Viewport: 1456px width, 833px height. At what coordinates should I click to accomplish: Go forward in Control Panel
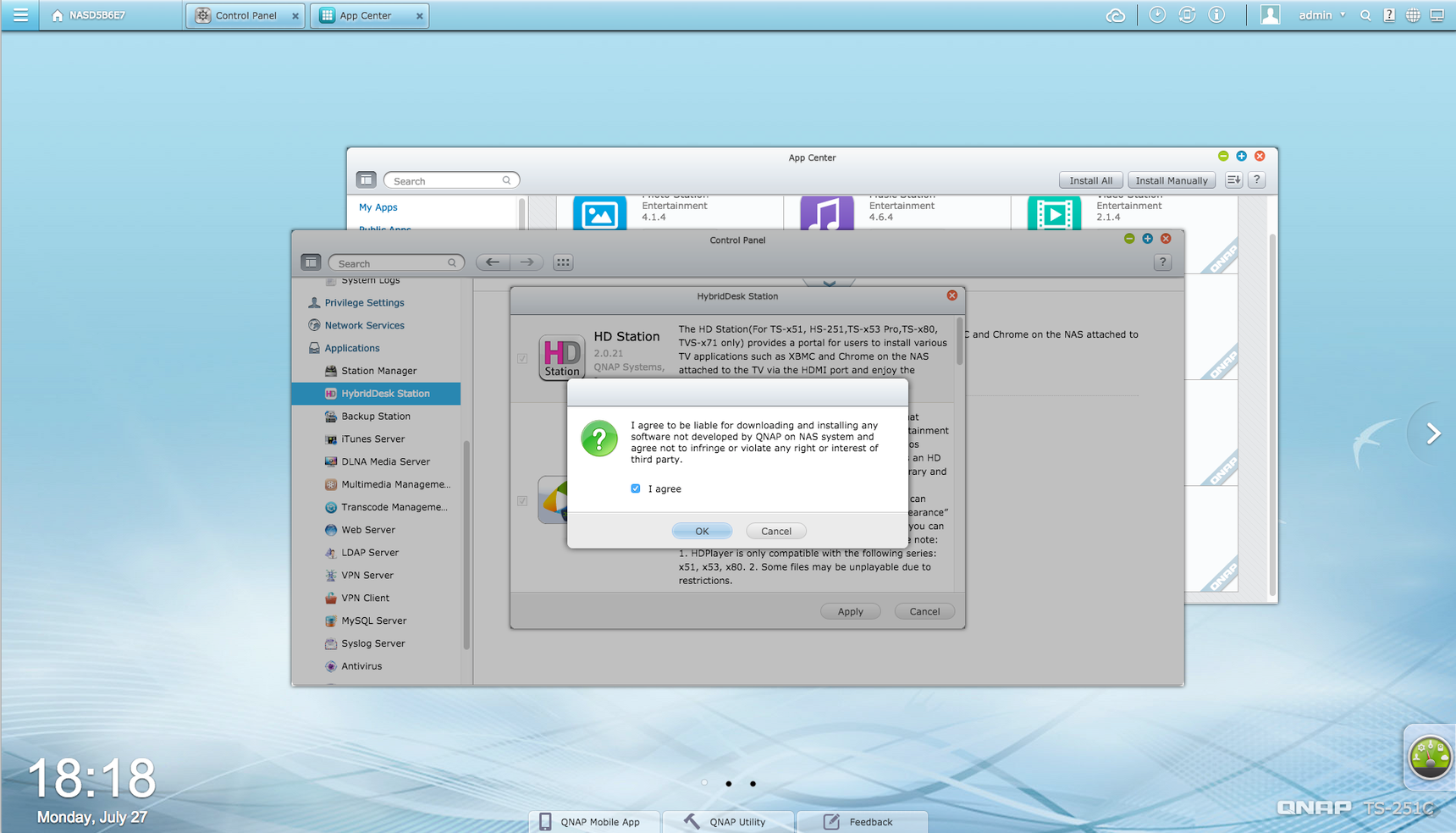click(527, 262)
